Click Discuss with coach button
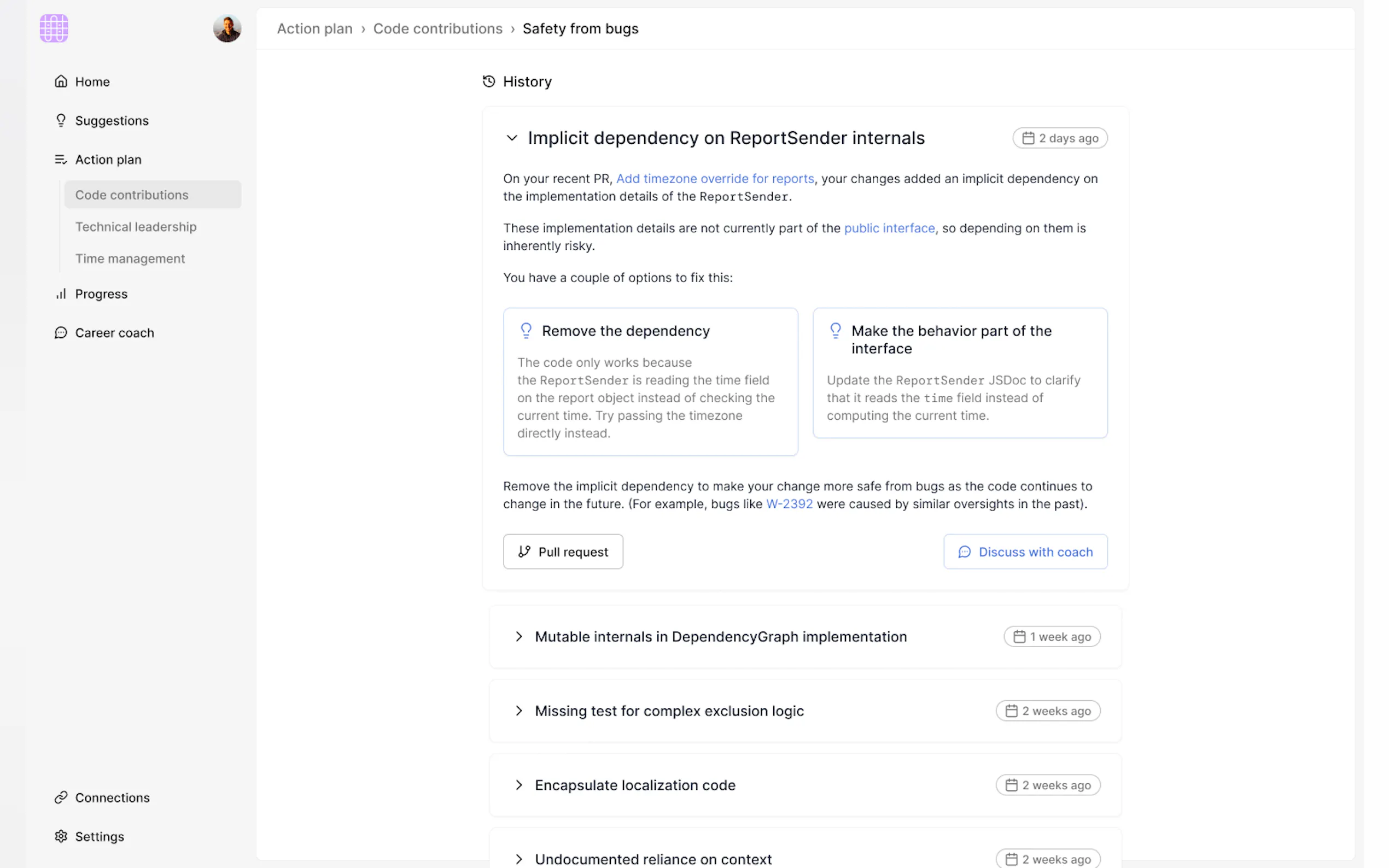This screenshot has height=868, width=1389. point(1025,552)
